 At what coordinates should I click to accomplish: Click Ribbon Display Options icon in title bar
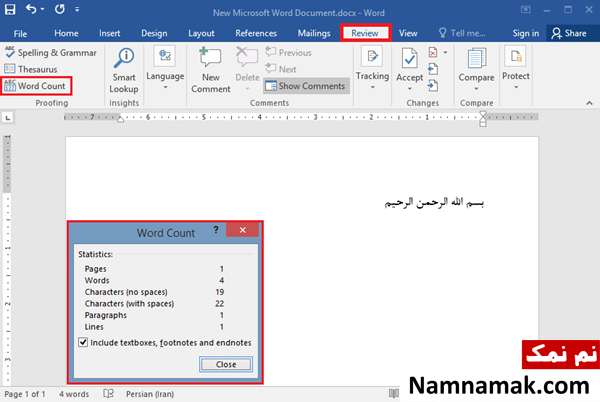pos(526,10)
